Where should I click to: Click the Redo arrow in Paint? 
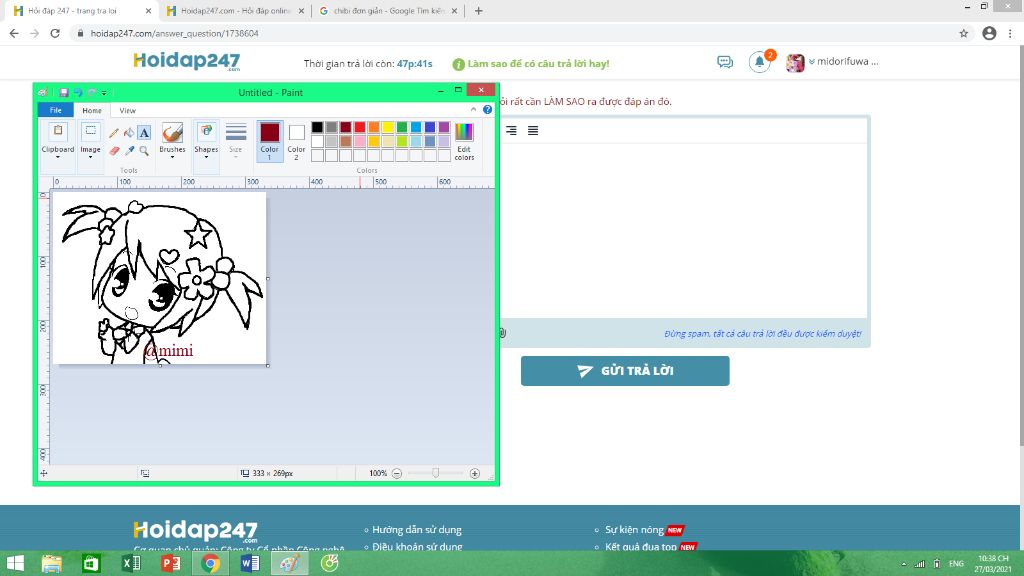click(91, 92)
